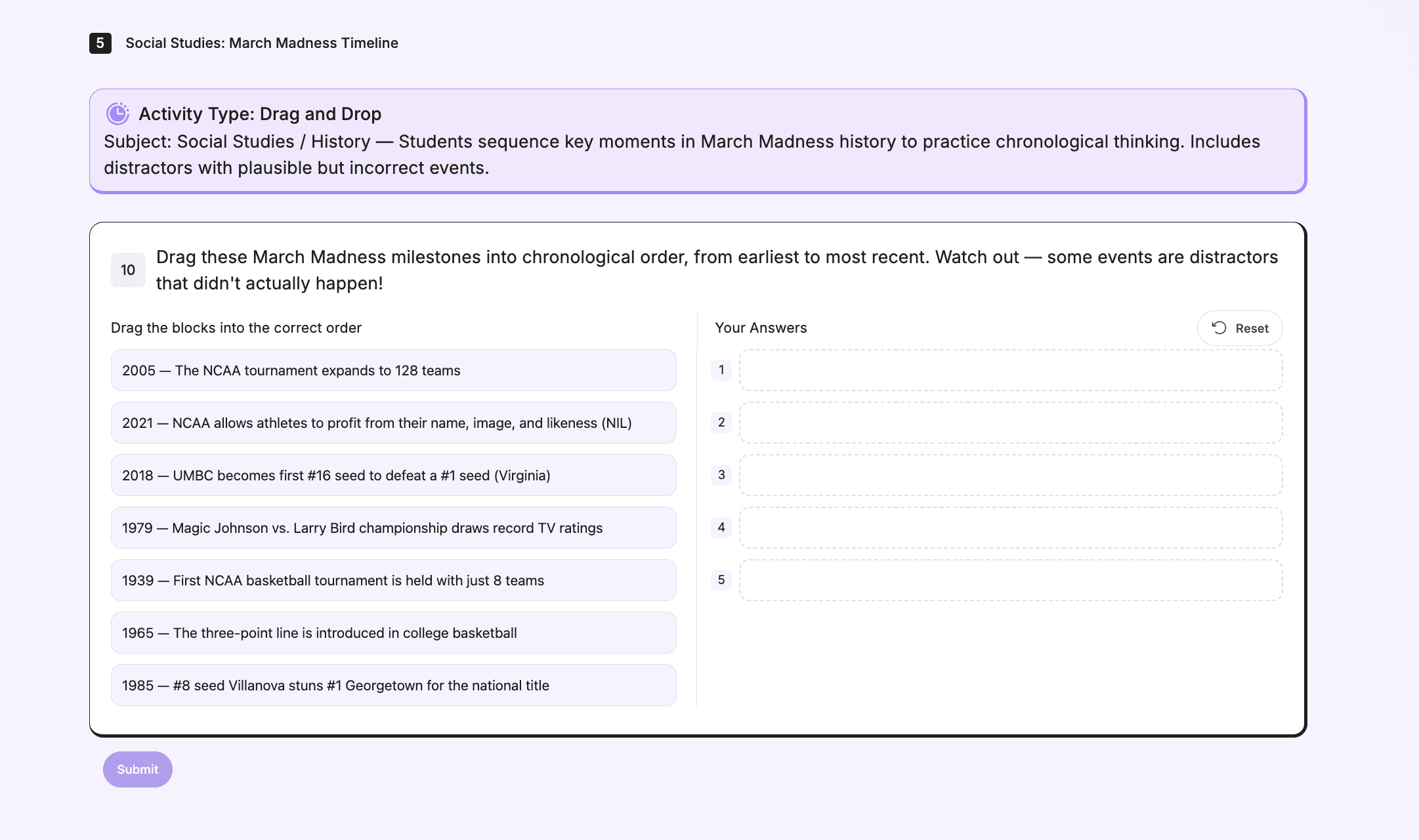1419x840 pixels.
Task: Click answer drop slot number 1
Action: click(1010, 370)
